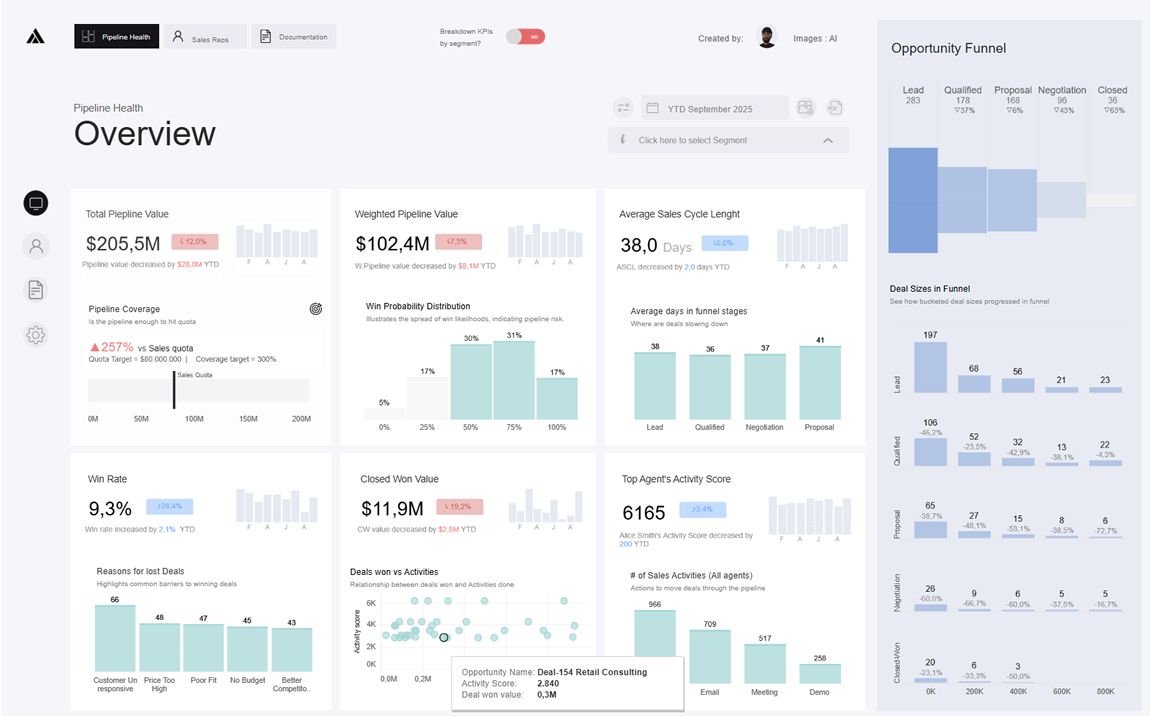The image size is (1150, 716).
Task: Open the user profile icon in left sidebar
Action: point(36,246)
